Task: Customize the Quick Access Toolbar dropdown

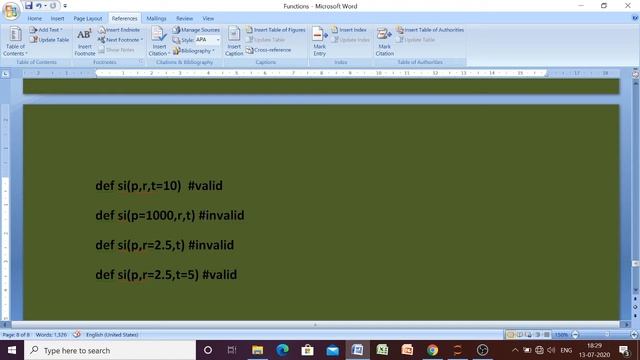Action: [x=65, y=6]
